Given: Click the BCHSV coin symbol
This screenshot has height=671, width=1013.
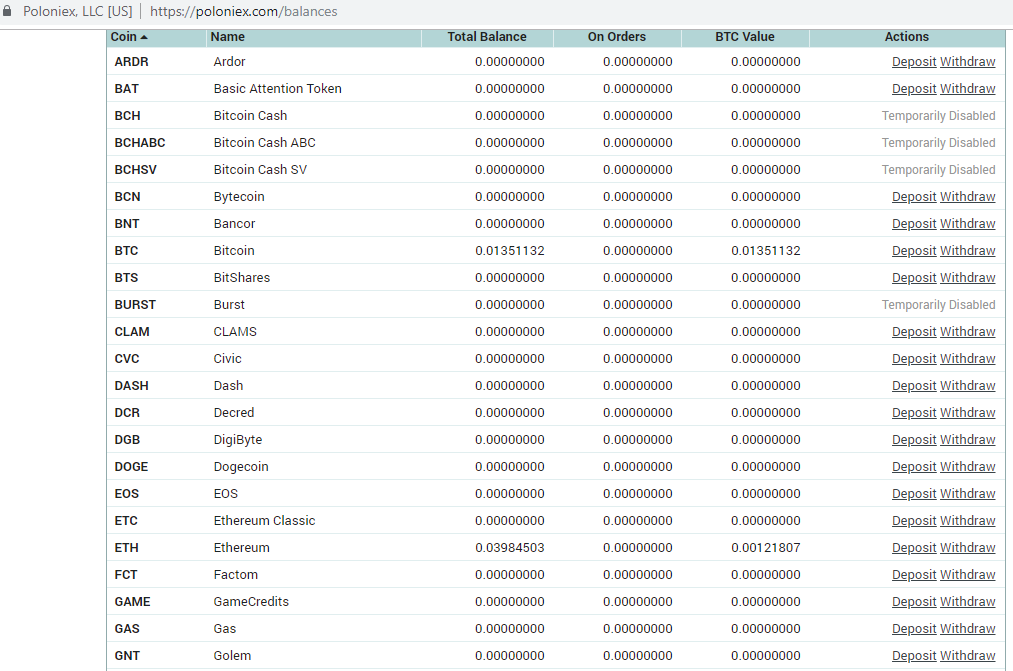Looking at the screenshot, I should point(136,170).
